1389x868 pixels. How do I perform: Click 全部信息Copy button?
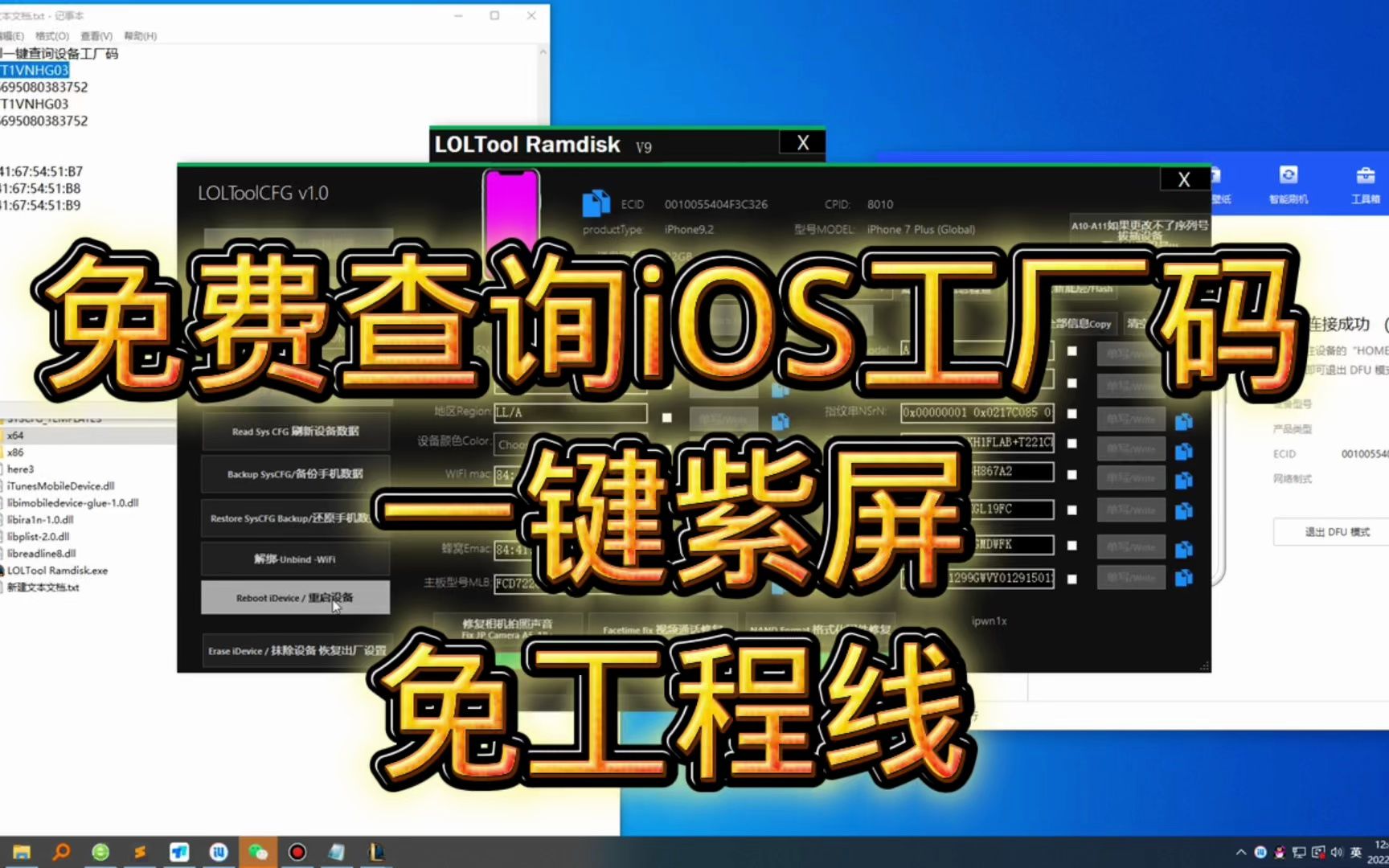[1082, 324]
